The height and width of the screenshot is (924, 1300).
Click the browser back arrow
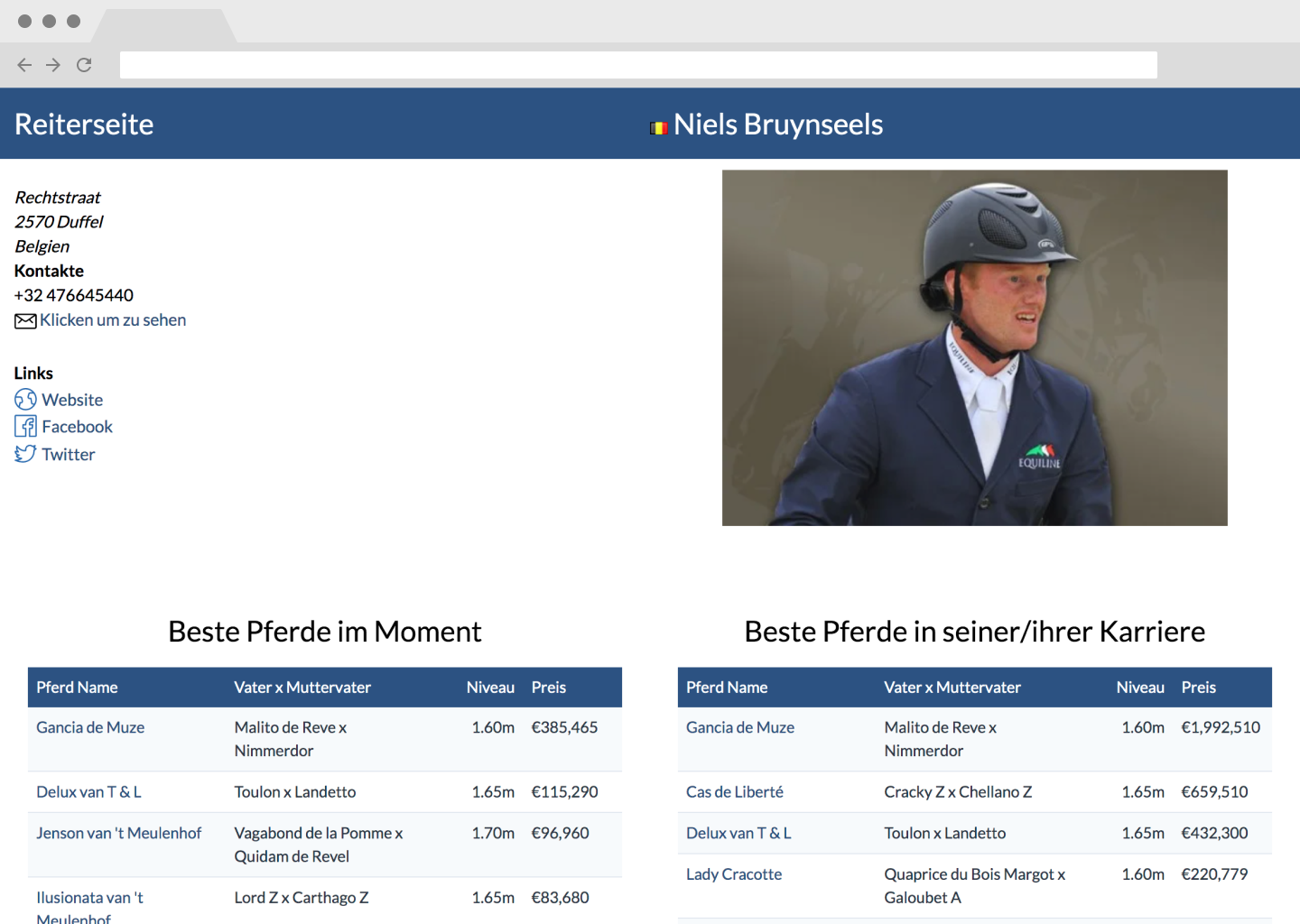click(x=24, y=65)
